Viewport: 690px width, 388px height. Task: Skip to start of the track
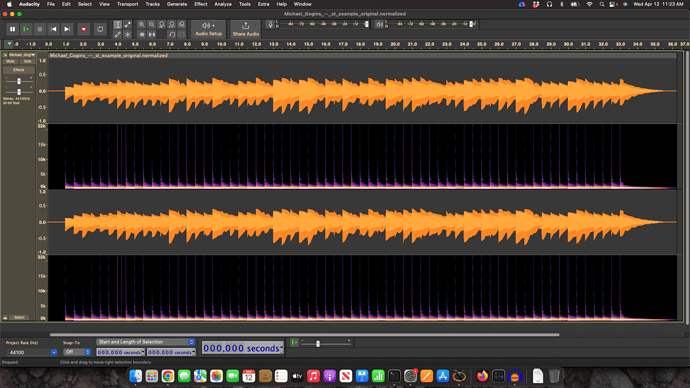point(53,29)
